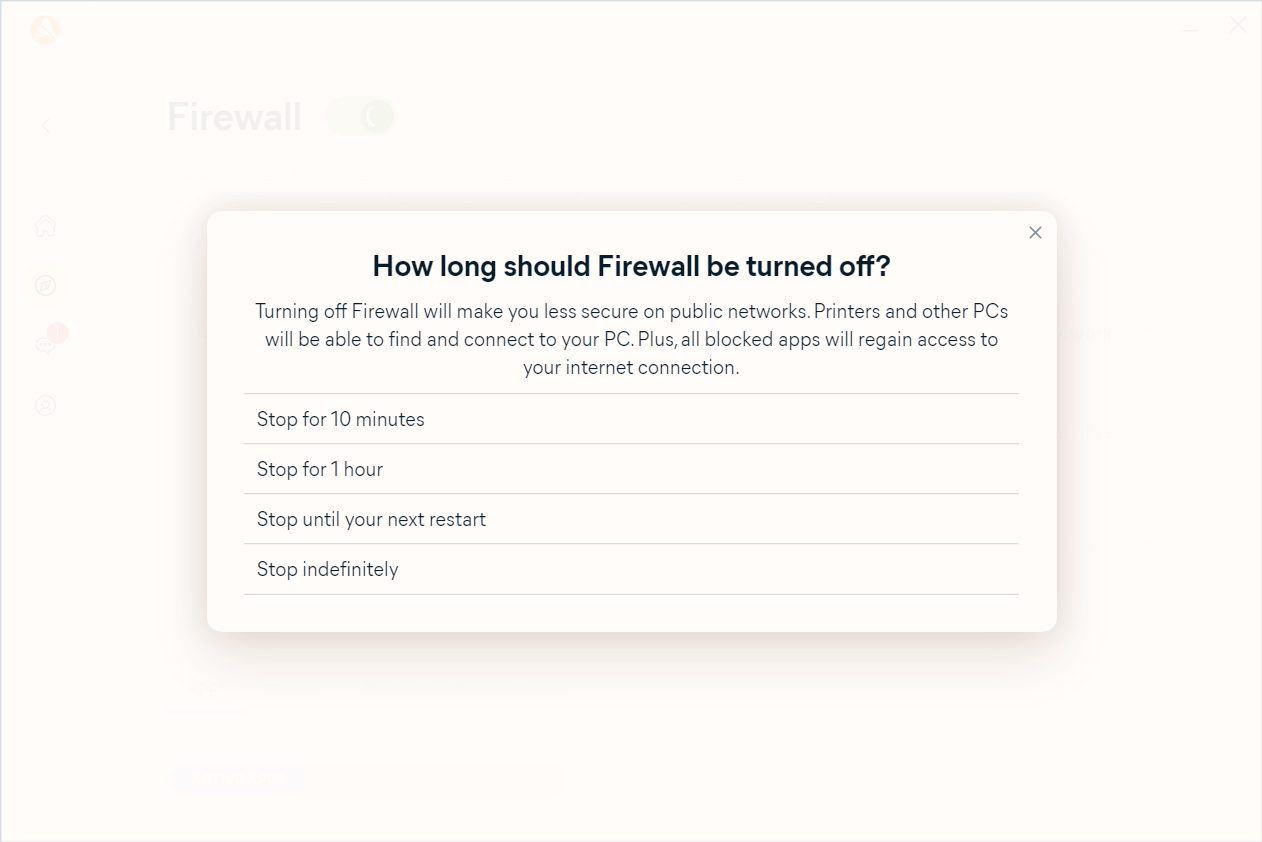Open the Account profile icon

[45, 405]
